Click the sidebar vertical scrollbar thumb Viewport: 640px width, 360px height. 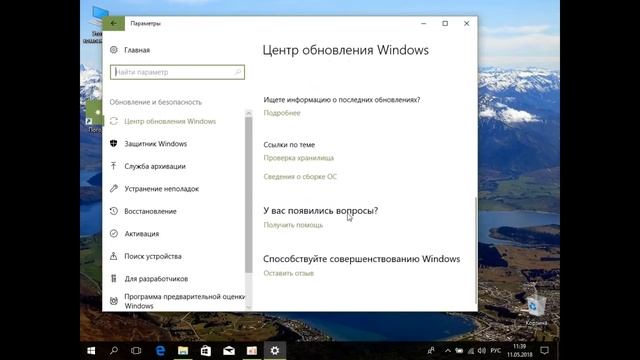249,195
